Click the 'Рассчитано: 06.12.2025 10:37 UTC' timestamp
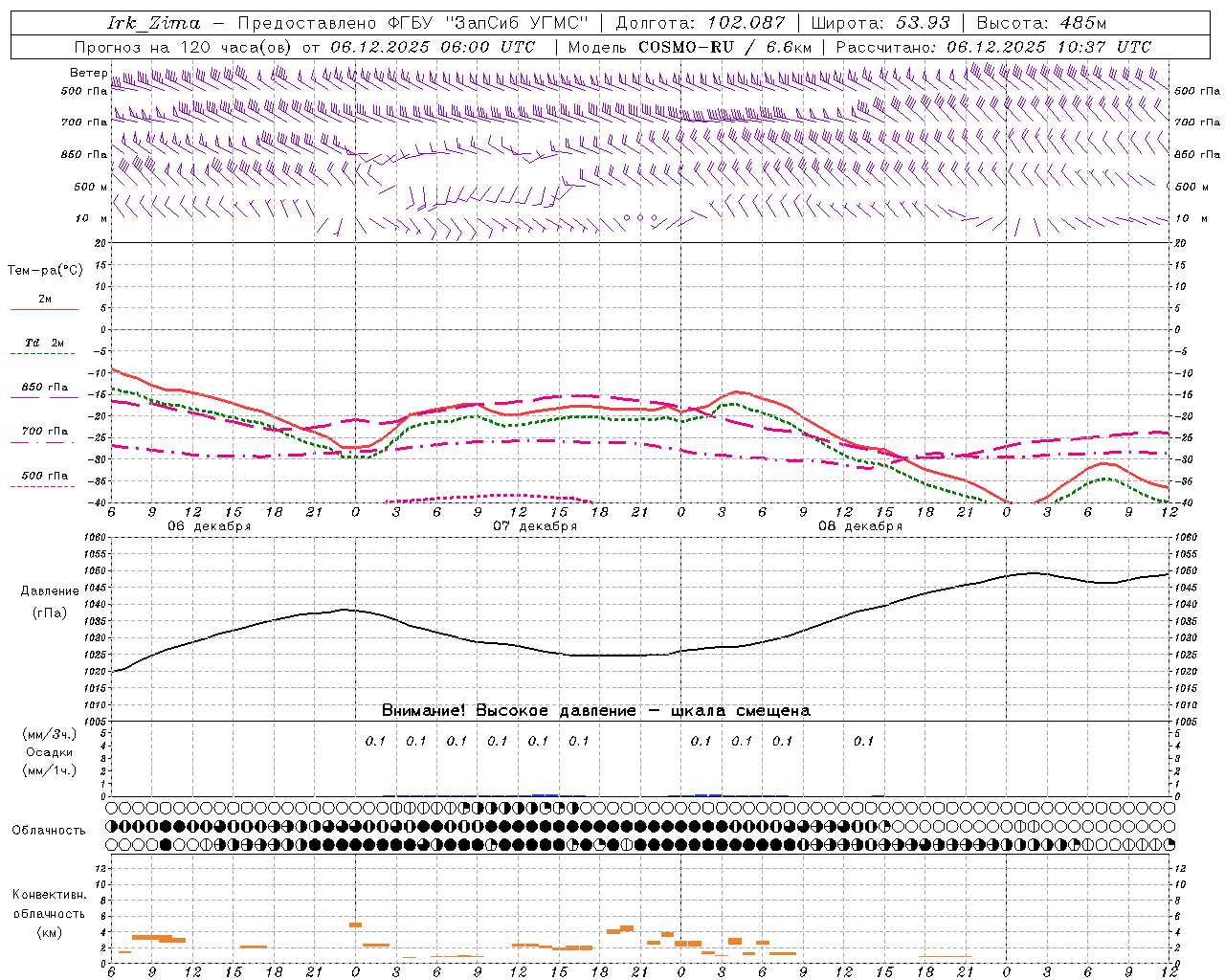 click(993, 47)
